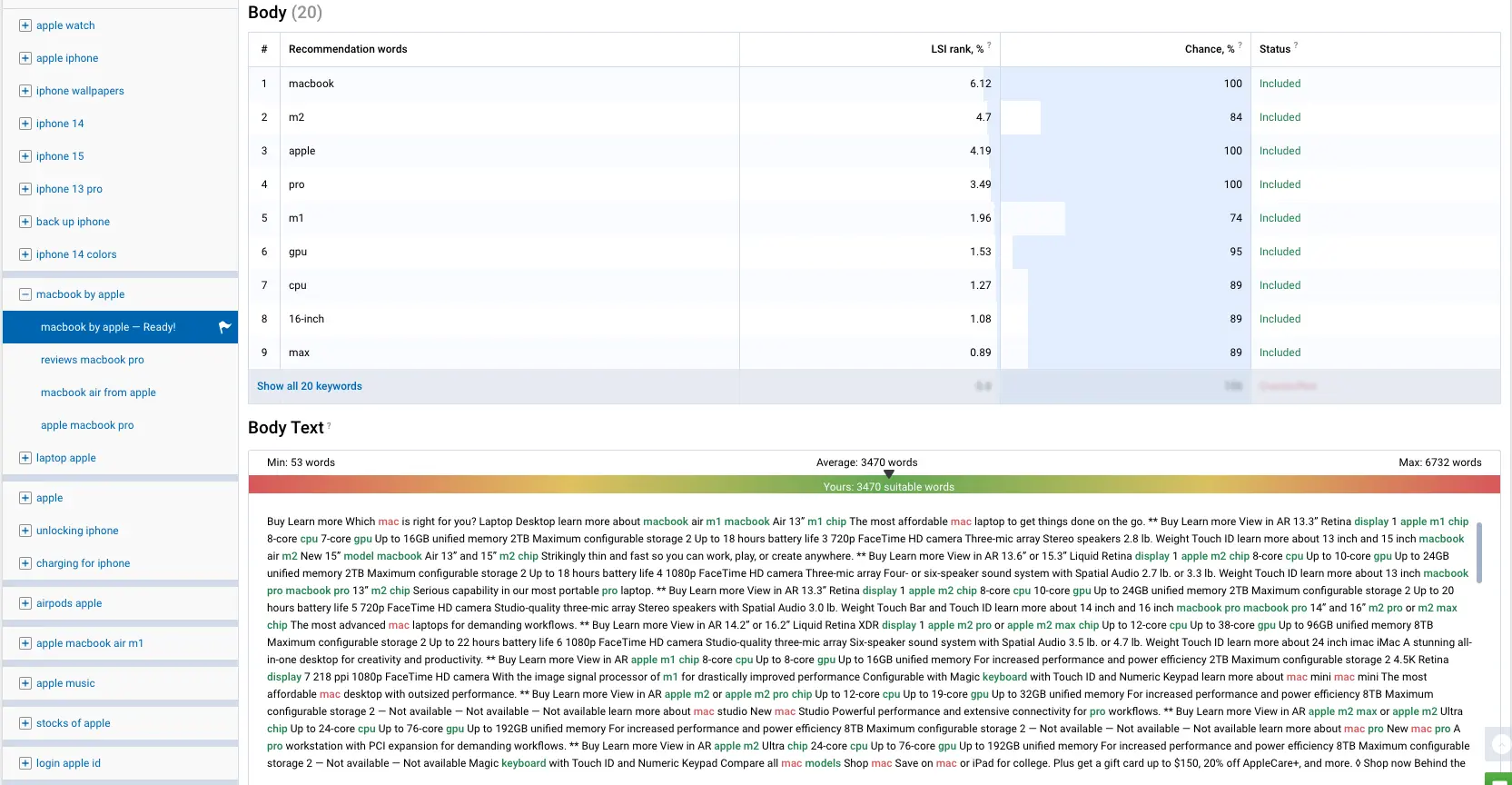Expand the login apple id group

(x=25, y=763)
